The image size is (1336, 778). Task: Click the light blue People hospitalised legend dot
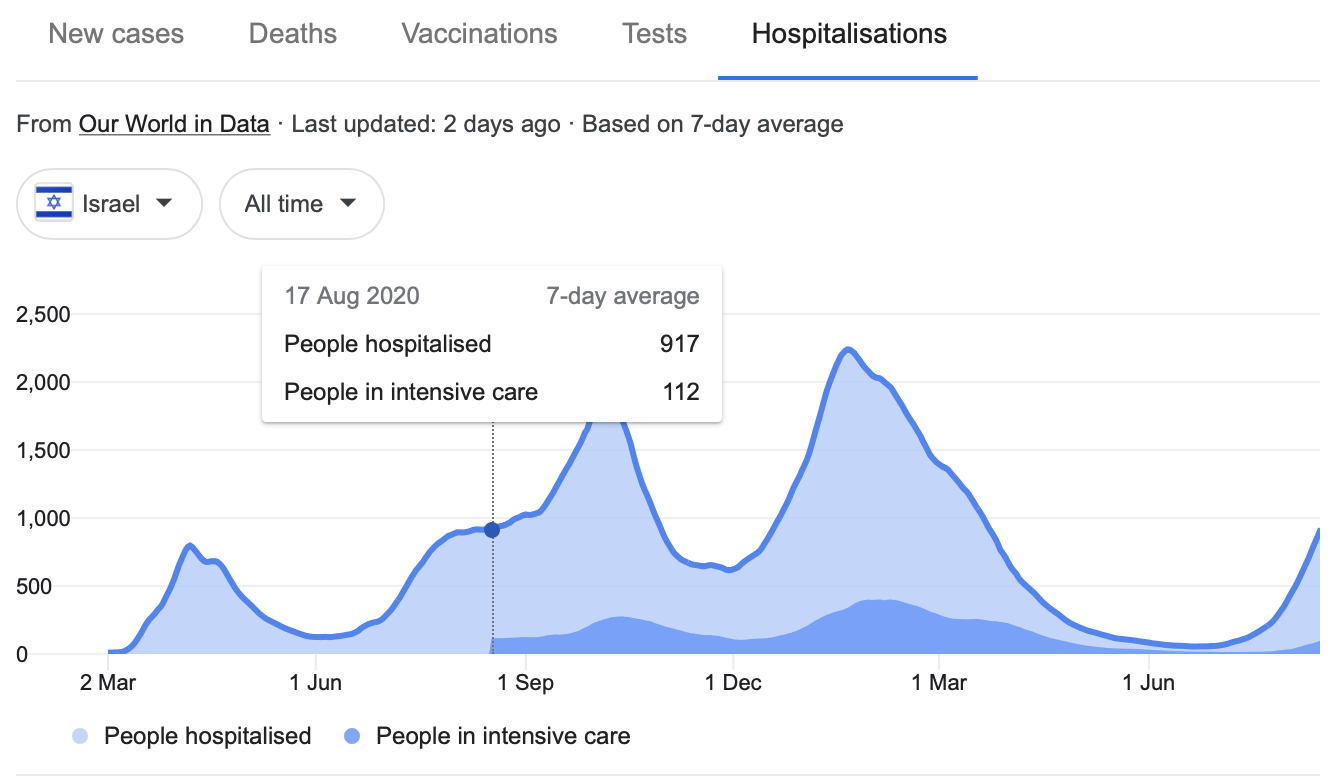tap(82, 737)
